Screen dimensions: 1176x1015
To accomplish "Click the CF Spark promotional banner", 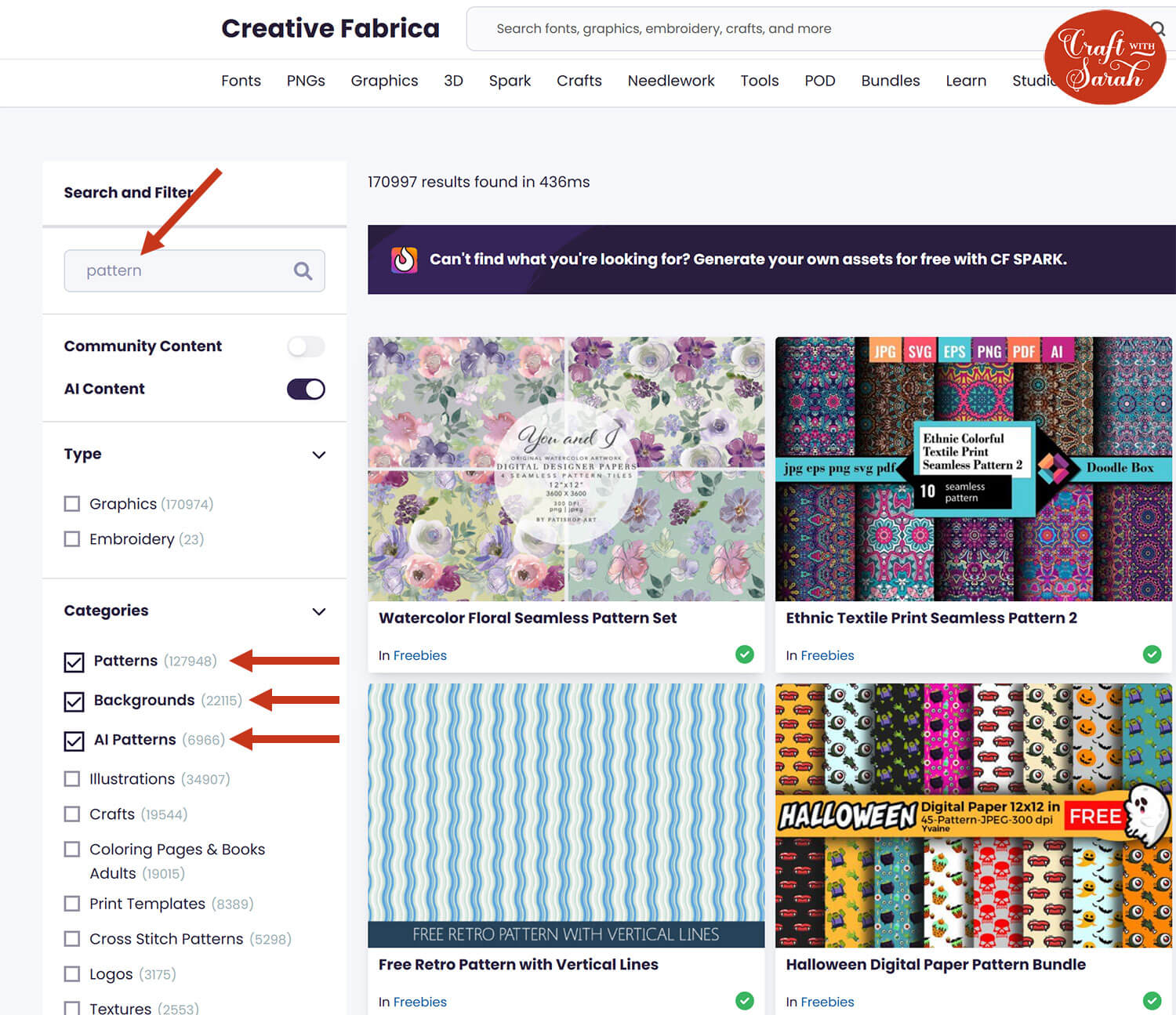I will click(771, 259).
